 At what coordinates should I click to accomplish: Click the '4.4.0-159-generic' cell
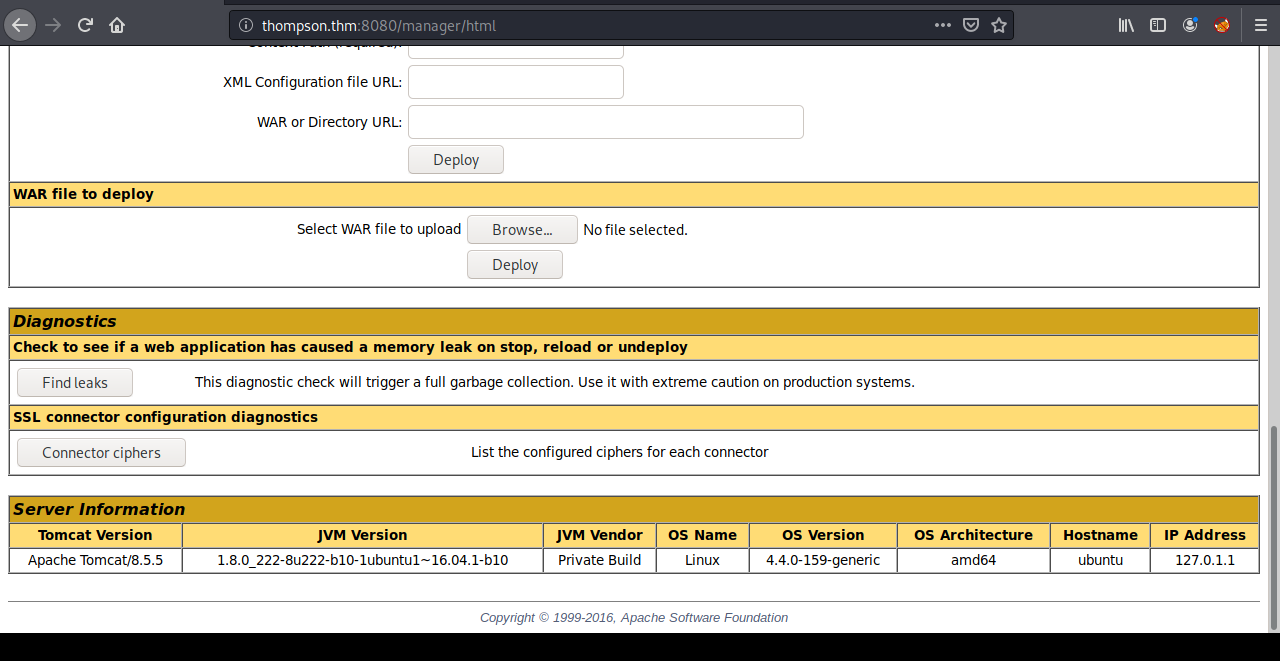click(x=823, y=560)
